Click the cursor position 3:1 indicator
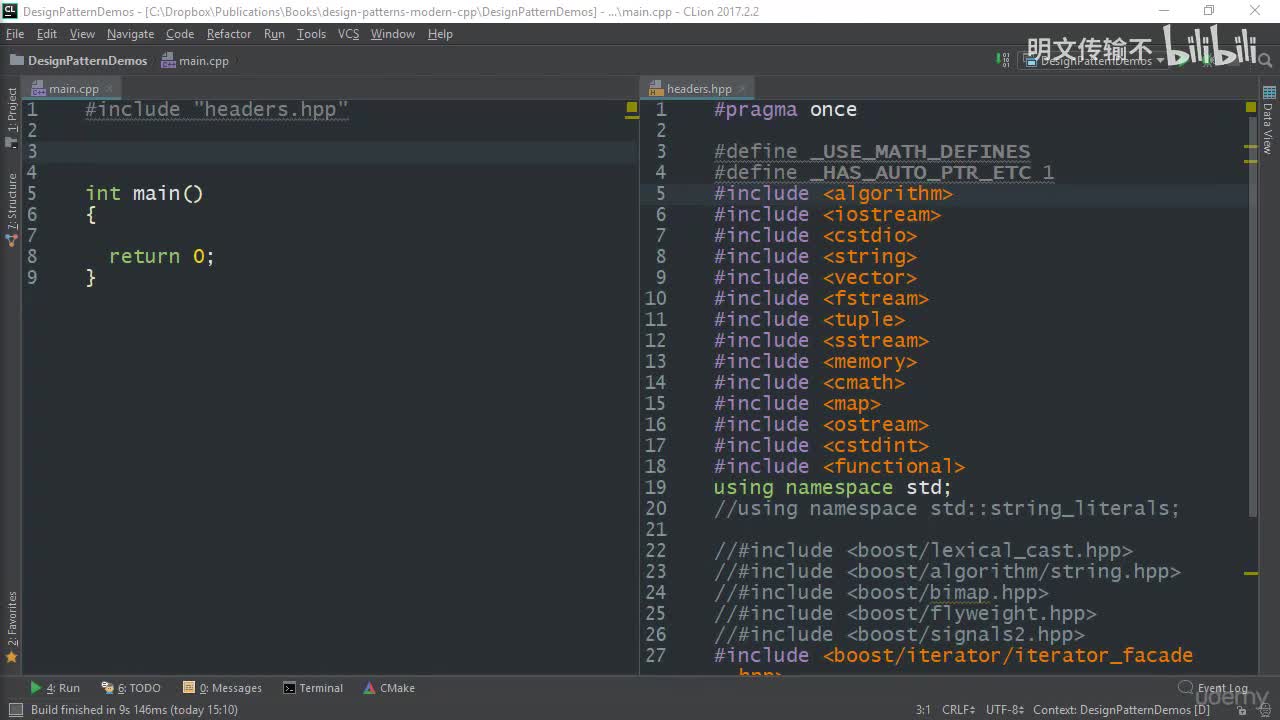 [x=923, y=710]
